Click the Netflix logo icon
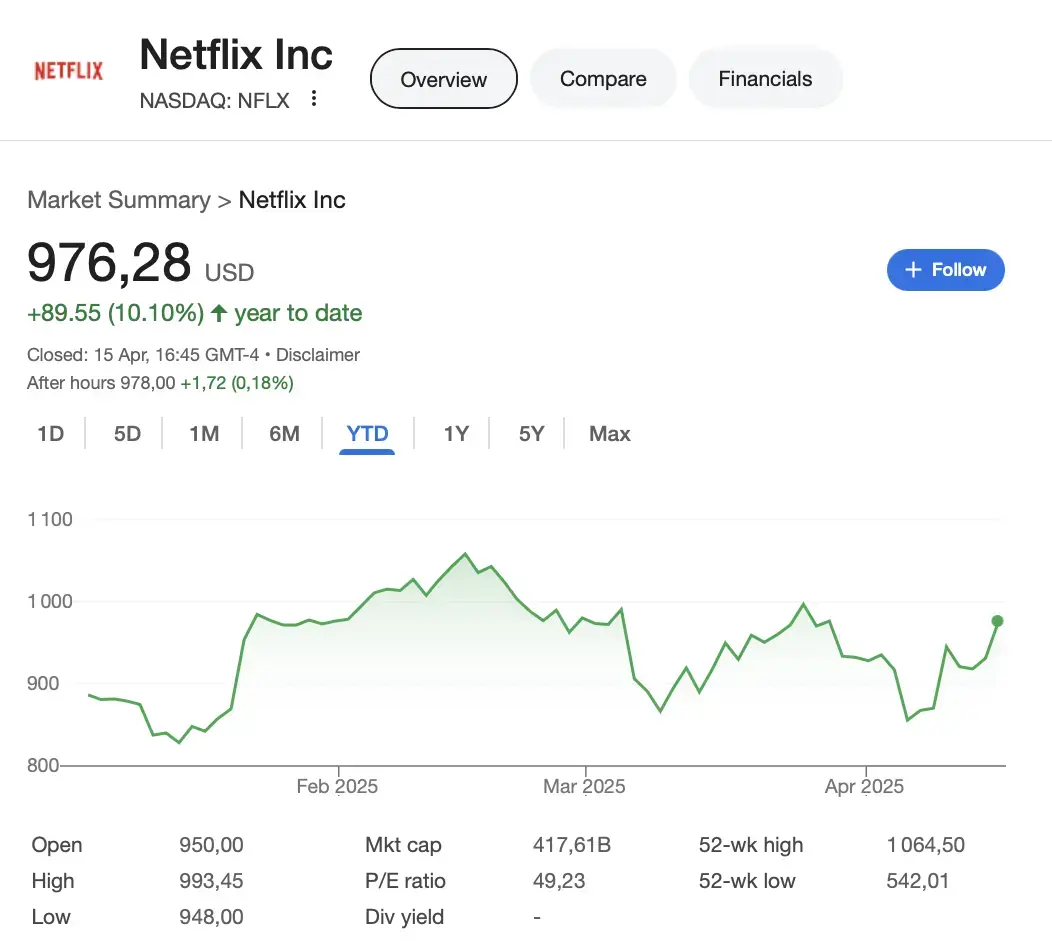 (68, 70)
